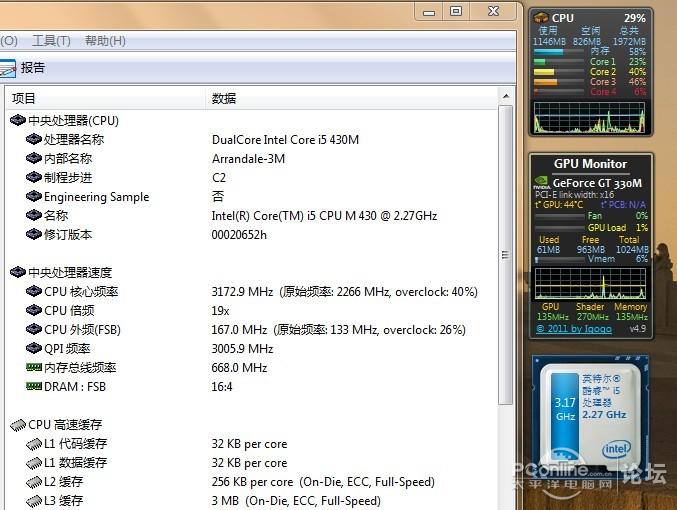Image resolution: width=677 pixels, height=510 pixels.
Task: Click the chip icon beside Engineering Sample
Action: point(33,196)
